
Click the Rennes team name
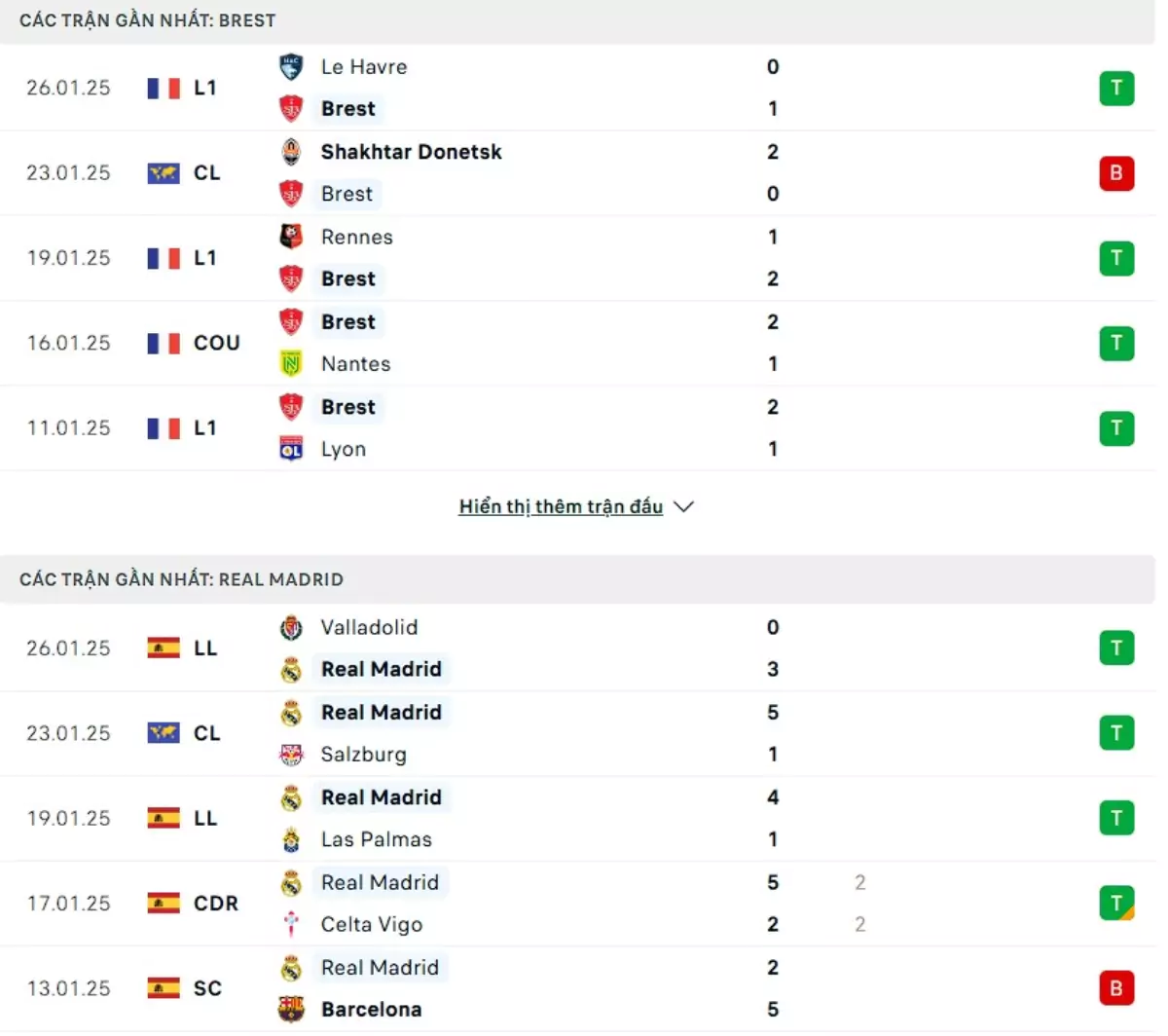click(x=357, y=237)
